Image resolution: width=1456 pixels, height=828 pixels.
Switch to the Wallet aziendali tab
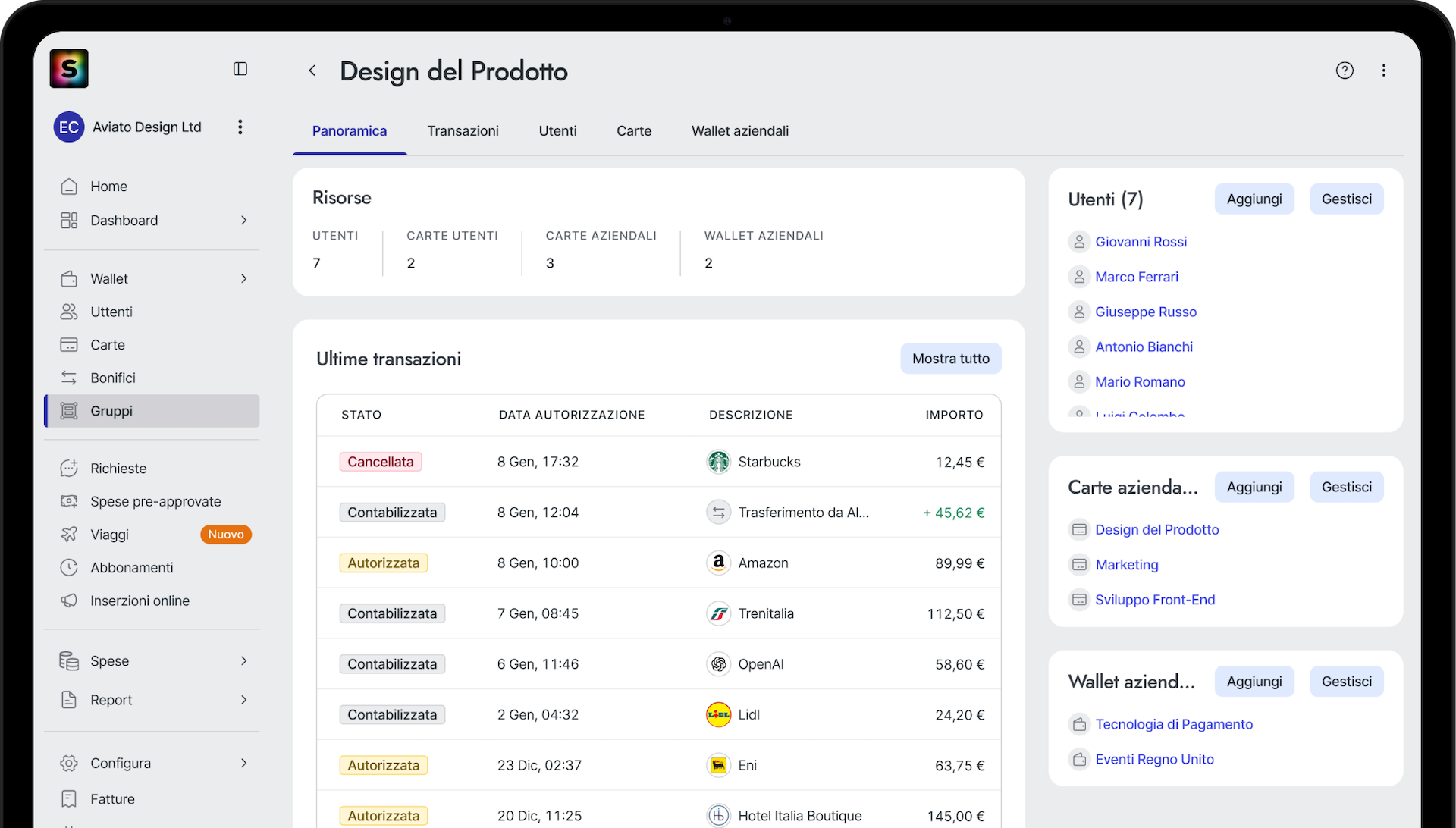[x=739, y=131]
